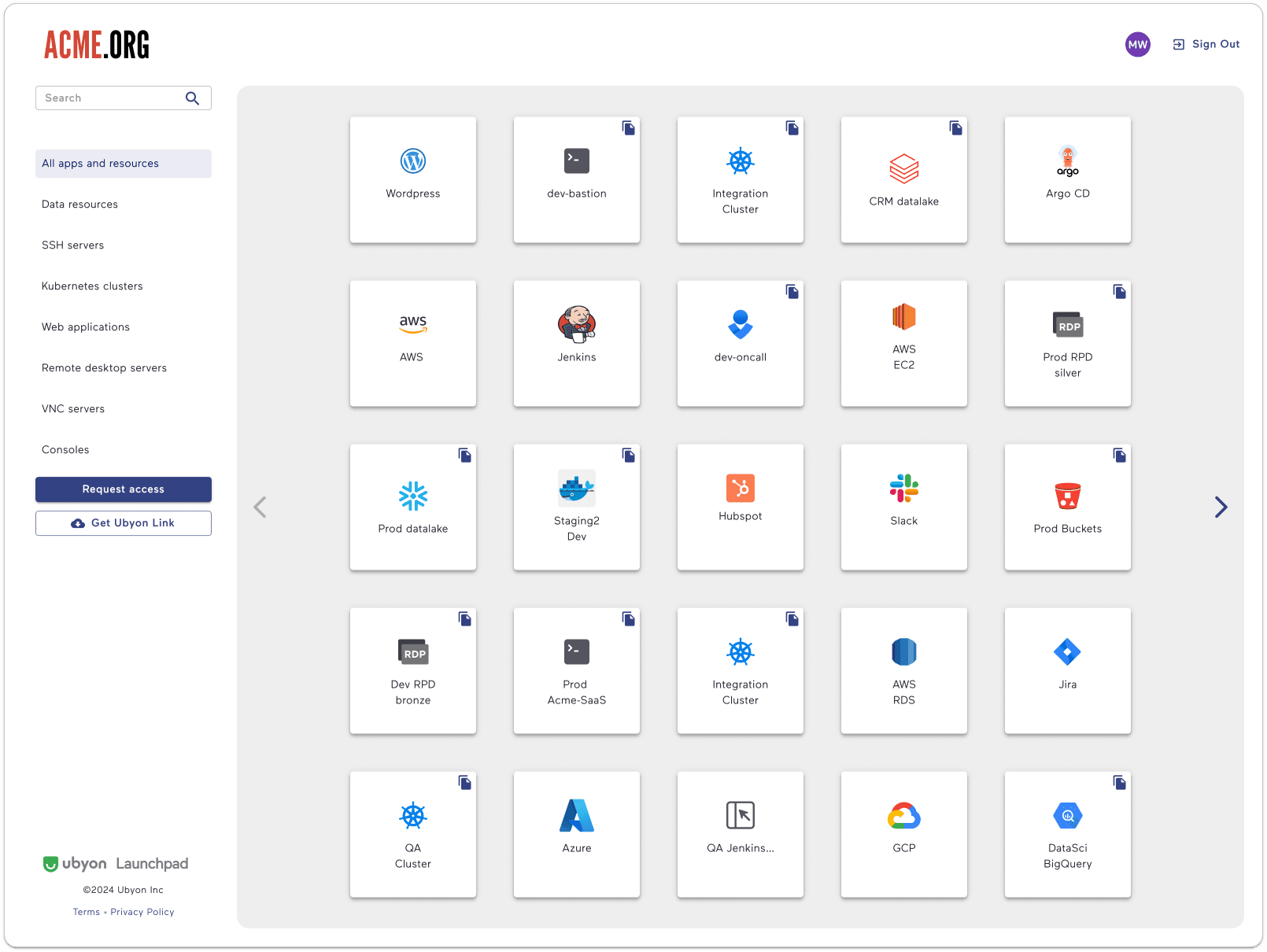Click the copy icon on dev-oncall tile
This screenshot has width=1267, height=952.
(x=792, y=292)
